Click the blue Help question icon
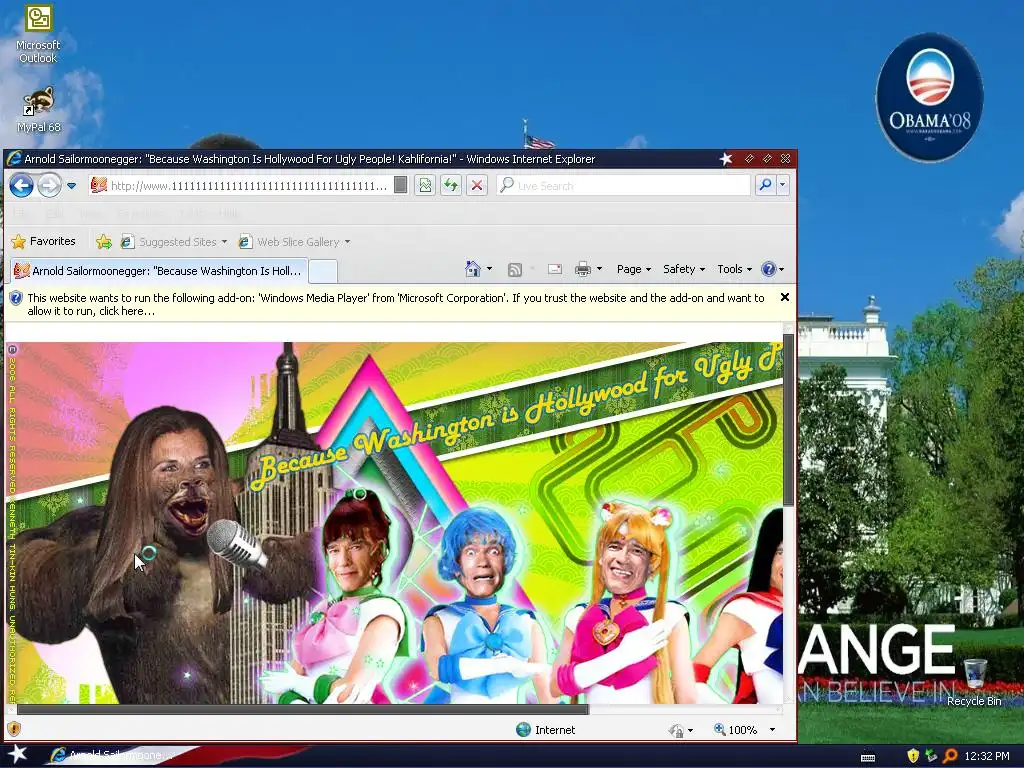 click(769, 269)
